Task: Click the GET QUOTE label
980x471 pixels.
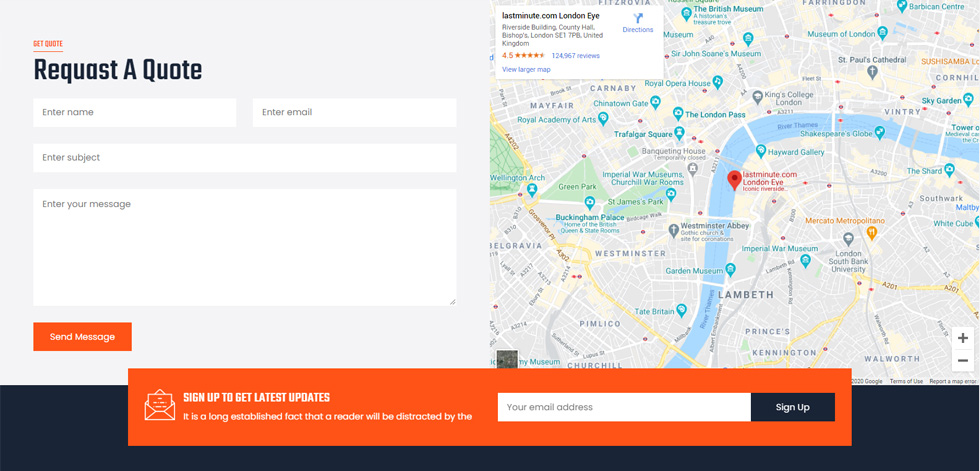Action: pyautogui.click(x=48, y=44)
